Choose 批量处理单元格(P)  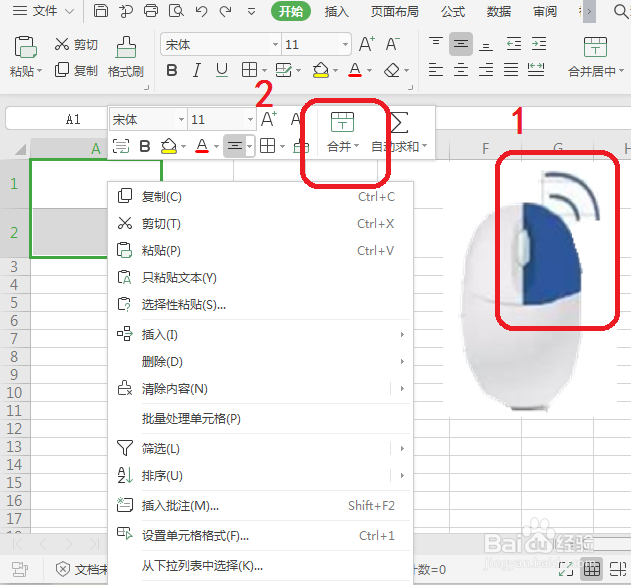point(260,419)
